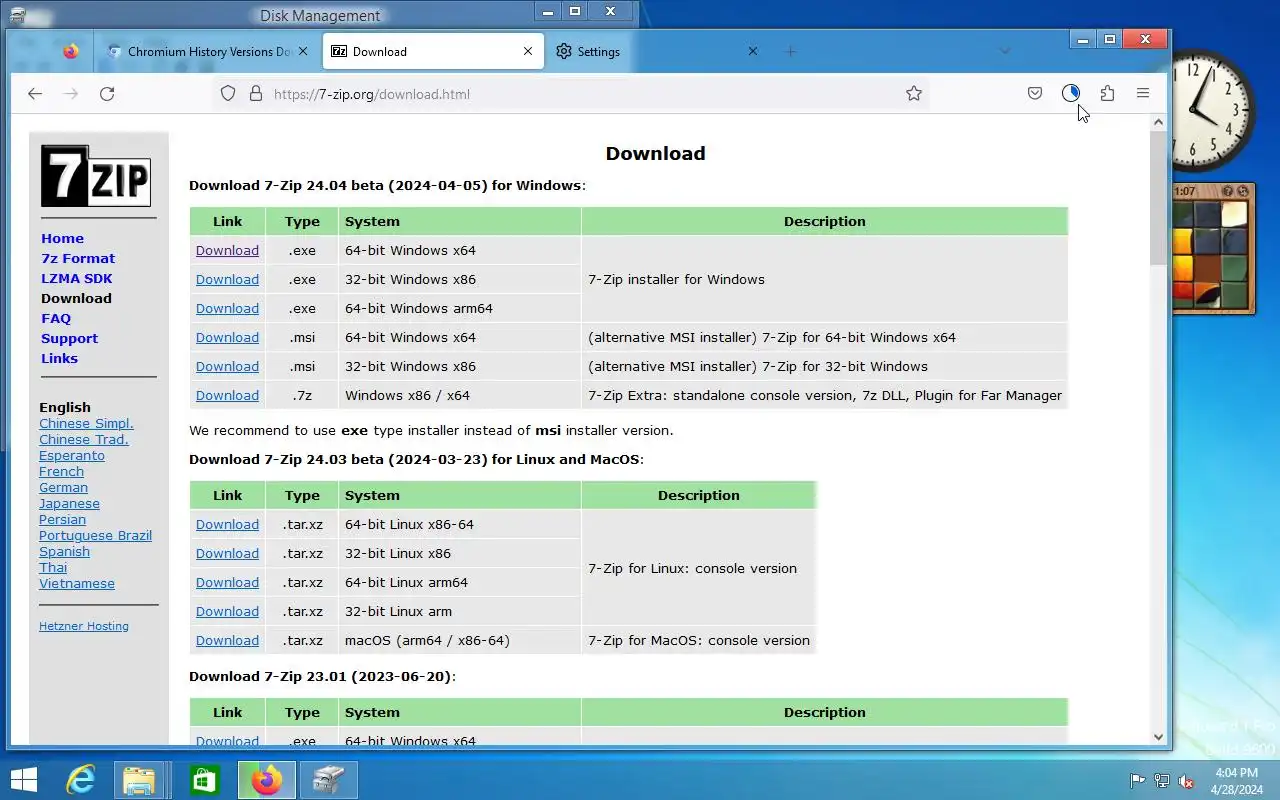The image size is (1280, 800).
Task: Reload the 7-zip download page
Action: pos(107,93)
